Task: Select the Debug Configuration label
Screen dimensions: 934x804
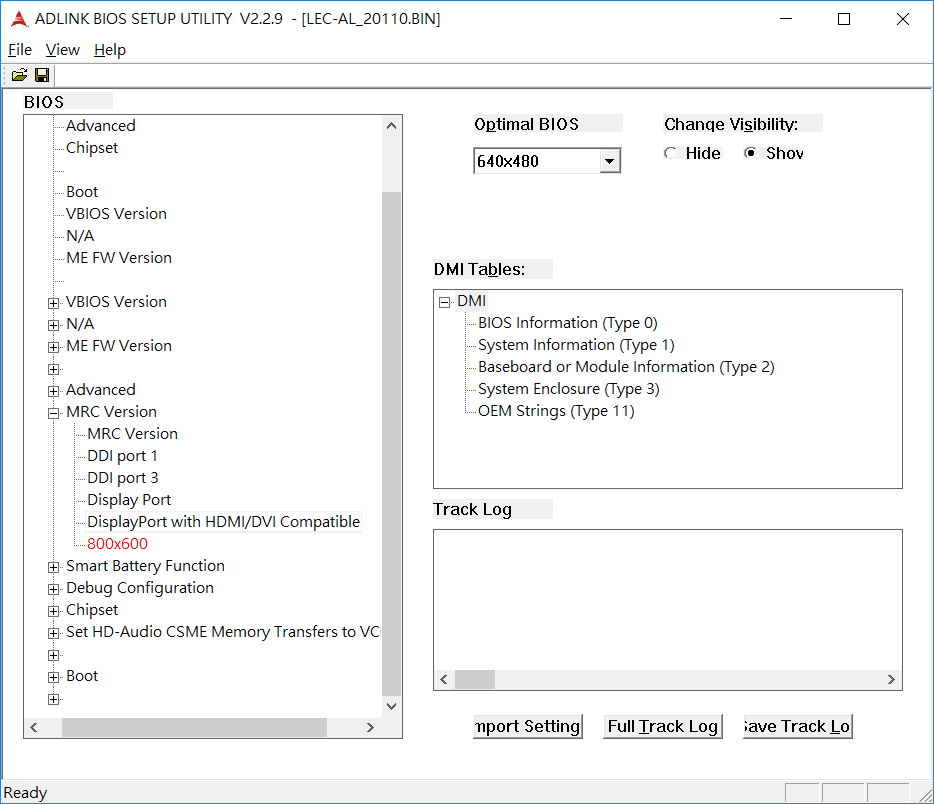Action: pos(139,588)
